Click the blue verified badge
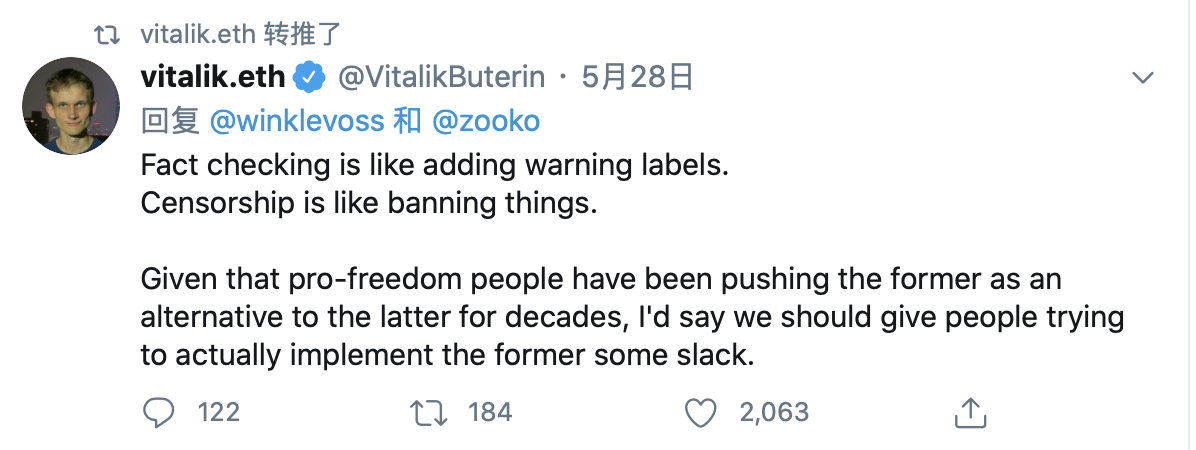Viewport: 1196px width, 450px height. click(x=311, y=76)
